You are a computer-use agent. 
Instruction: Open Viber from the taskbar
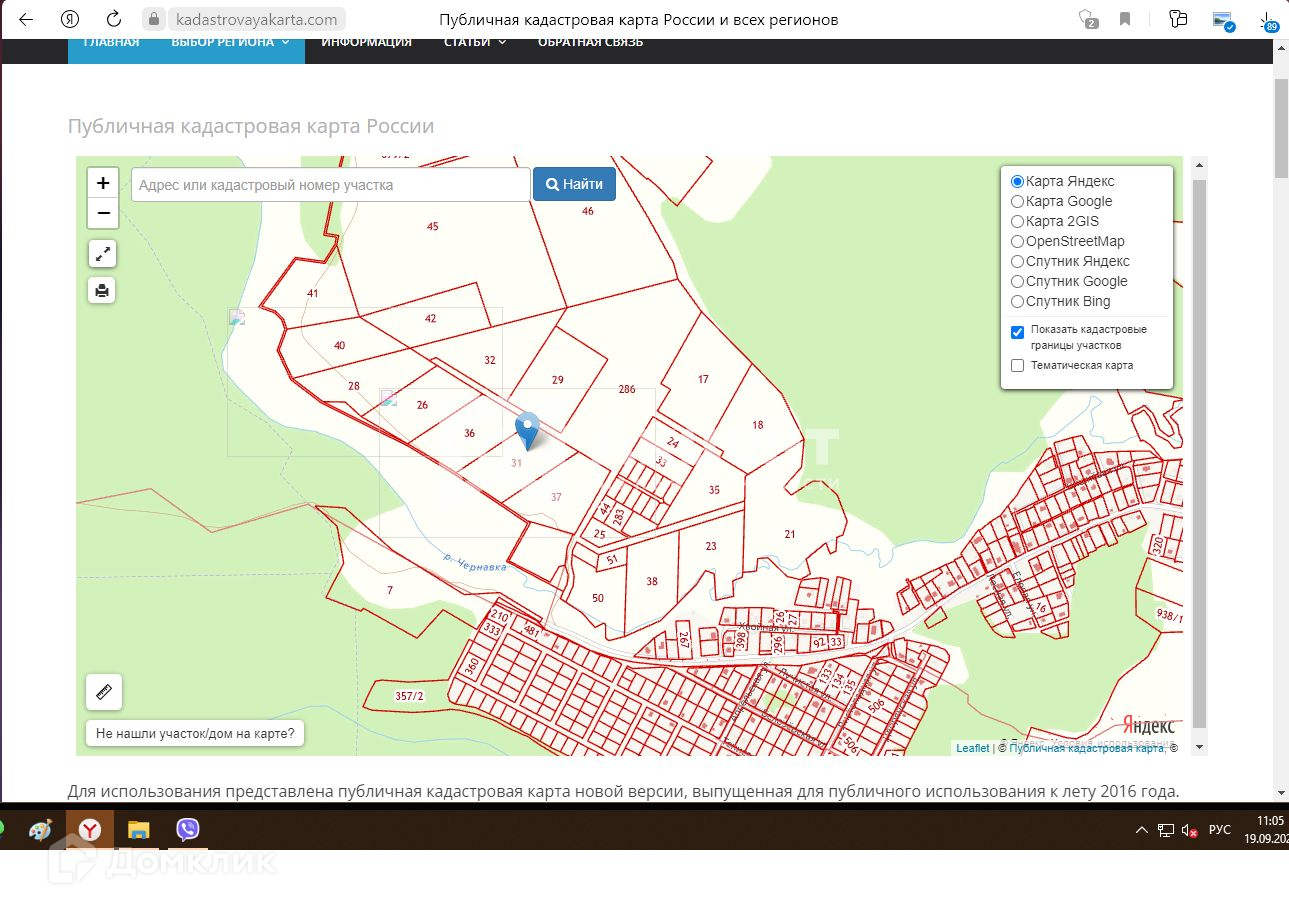[187, 829]
